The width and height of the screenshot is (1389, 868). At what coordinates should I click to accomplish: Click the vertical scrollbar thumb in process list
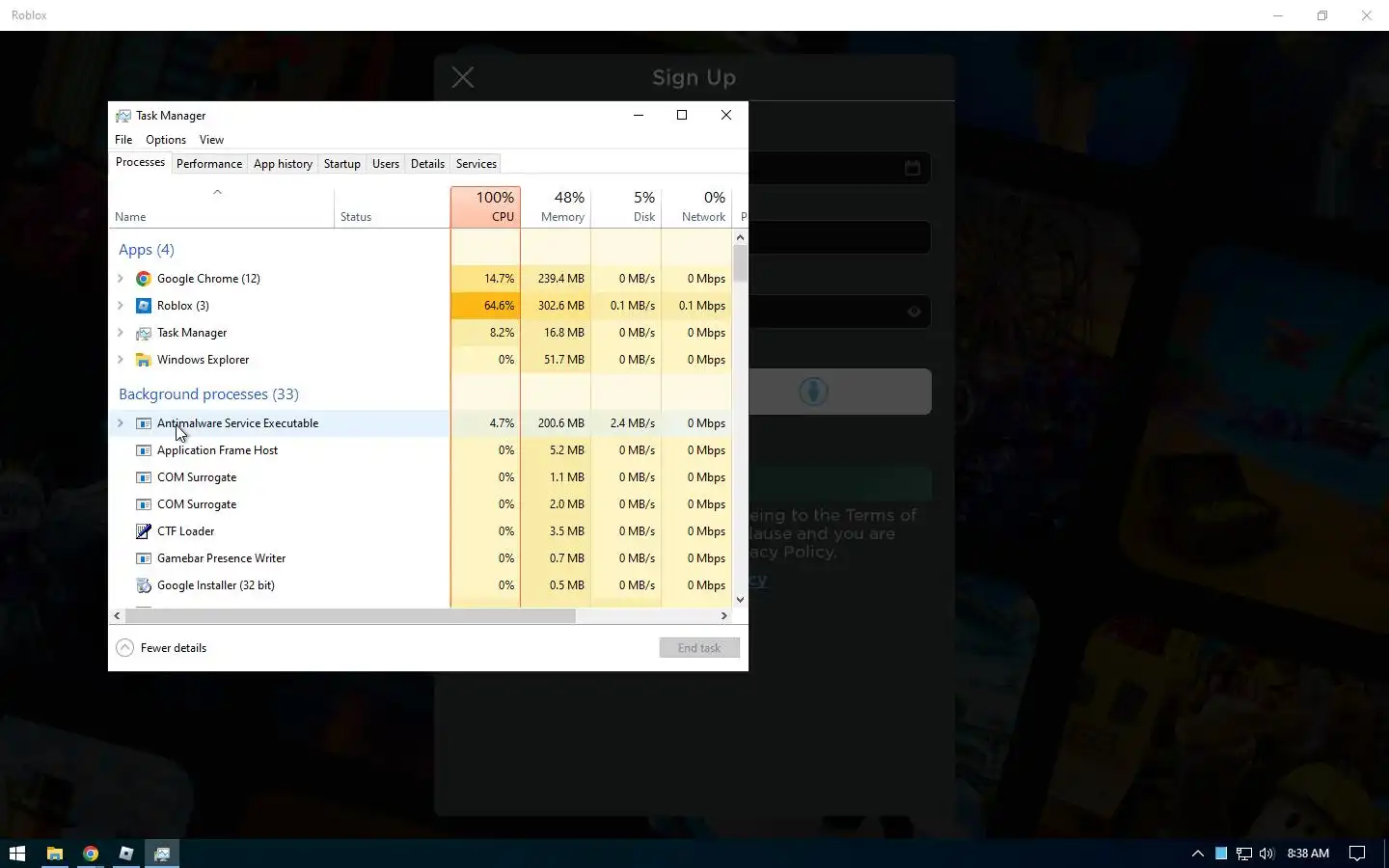(x=740, y=263)
